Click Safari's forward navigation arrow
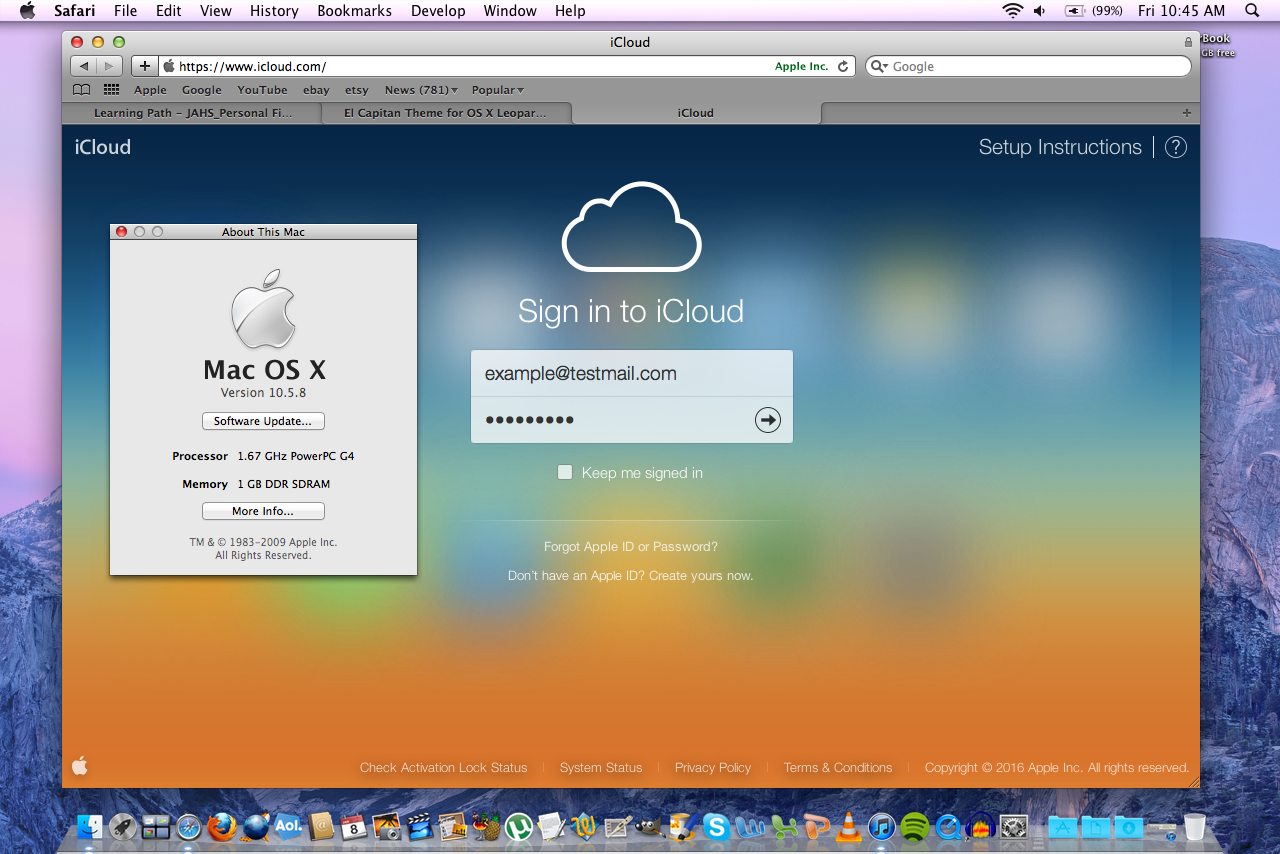 point(110,66)
